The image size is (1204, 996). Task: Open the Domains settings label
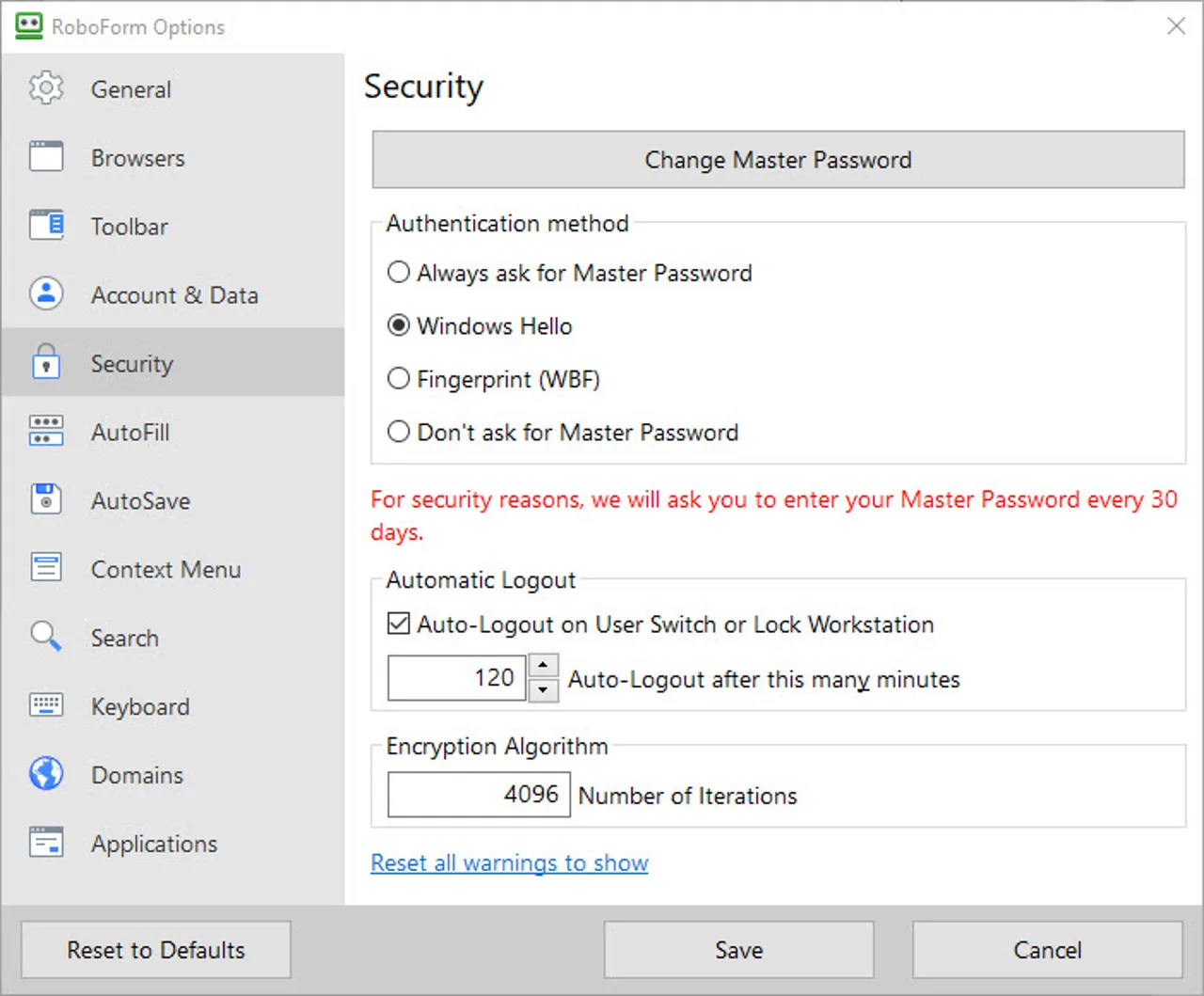[136, 775]
